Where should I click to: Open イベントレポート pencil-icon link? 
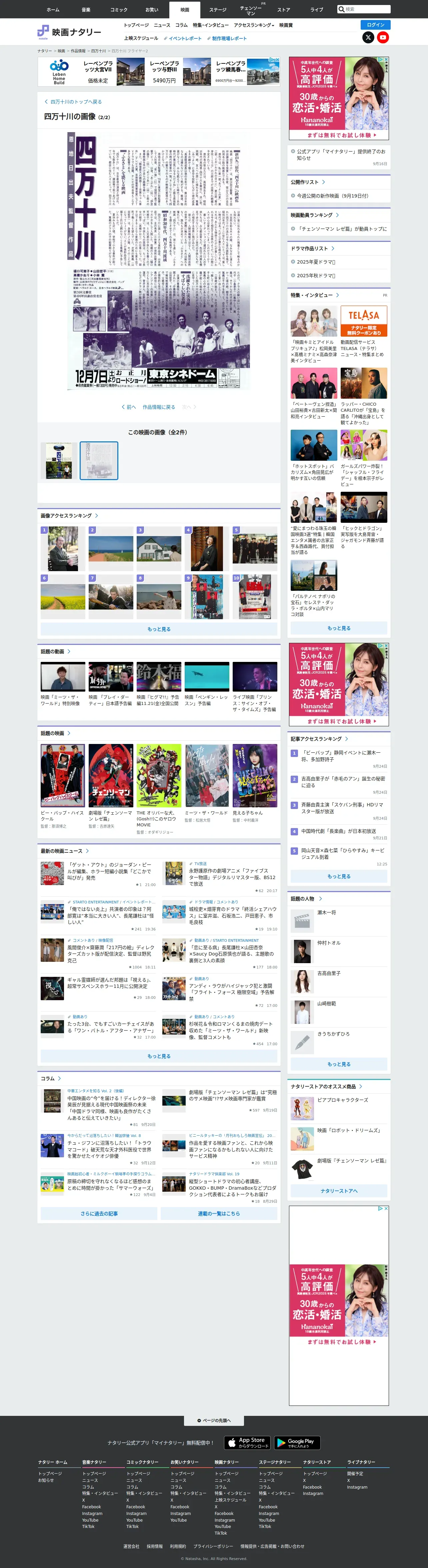click(x=183, y=38)
